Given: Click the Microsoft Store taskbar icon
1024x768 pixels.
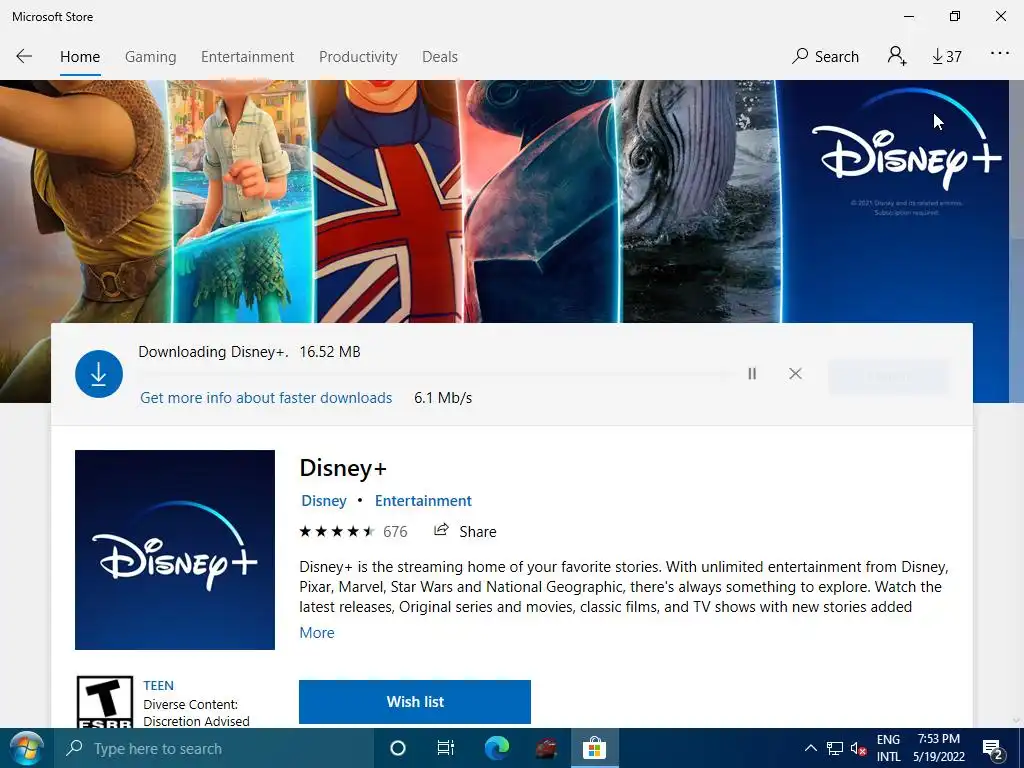Looking at the screenshot, I should (x=594, y=748).
